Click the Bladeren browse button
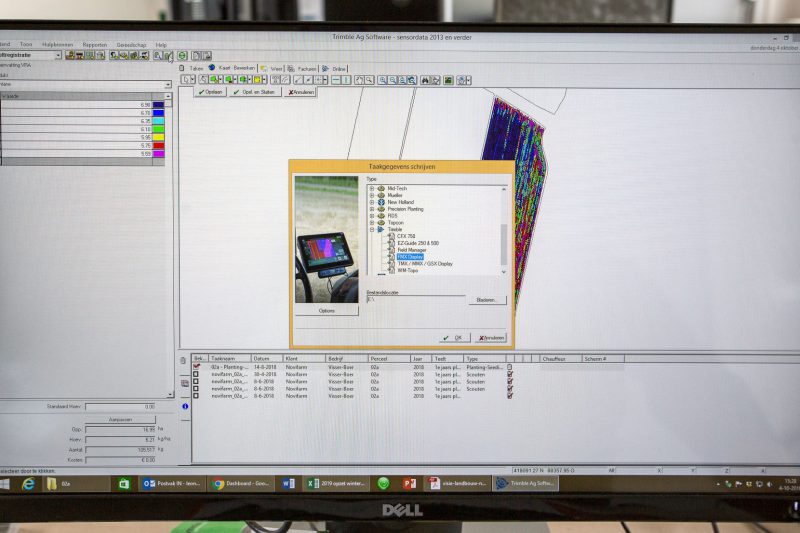 click(487, 300)
